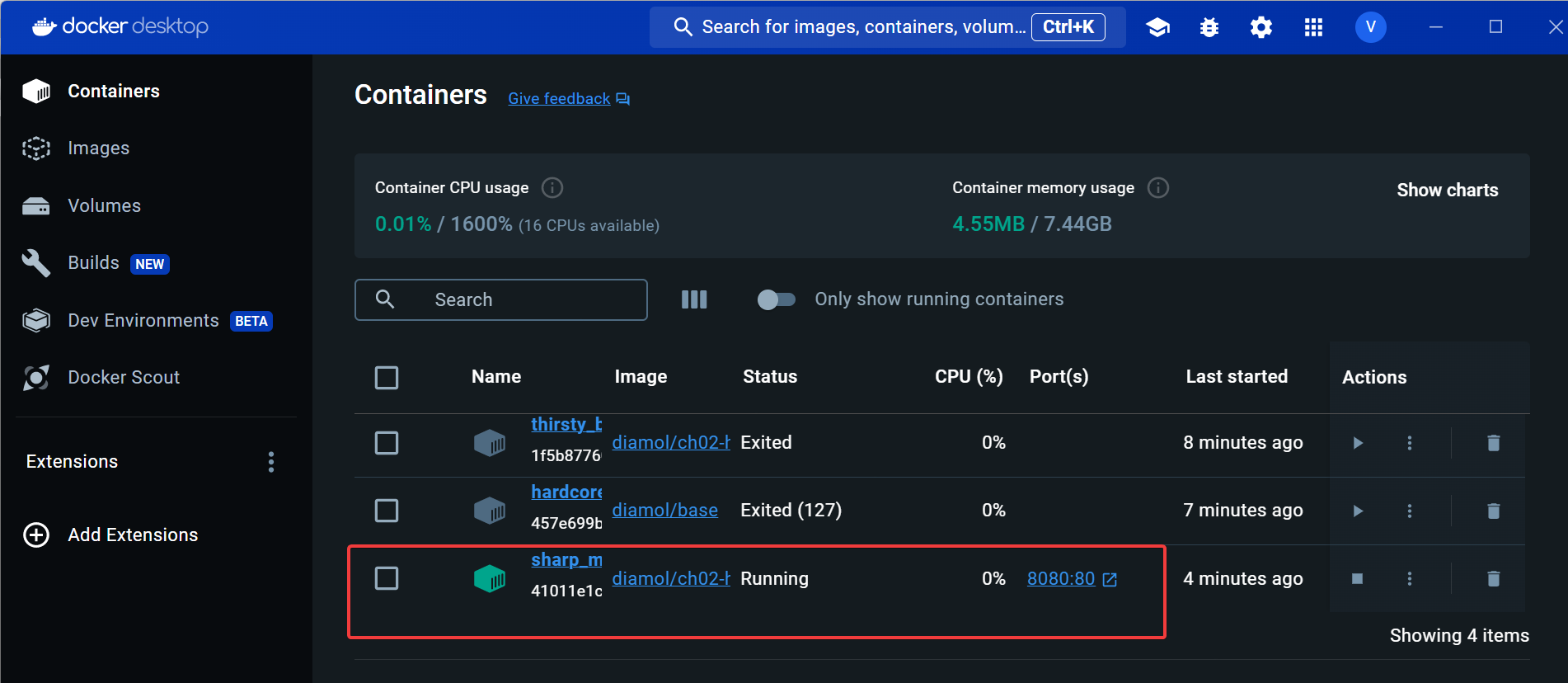1568x683 pixels.
Task: Click the 'Running' status text
Action: point(774,578)
